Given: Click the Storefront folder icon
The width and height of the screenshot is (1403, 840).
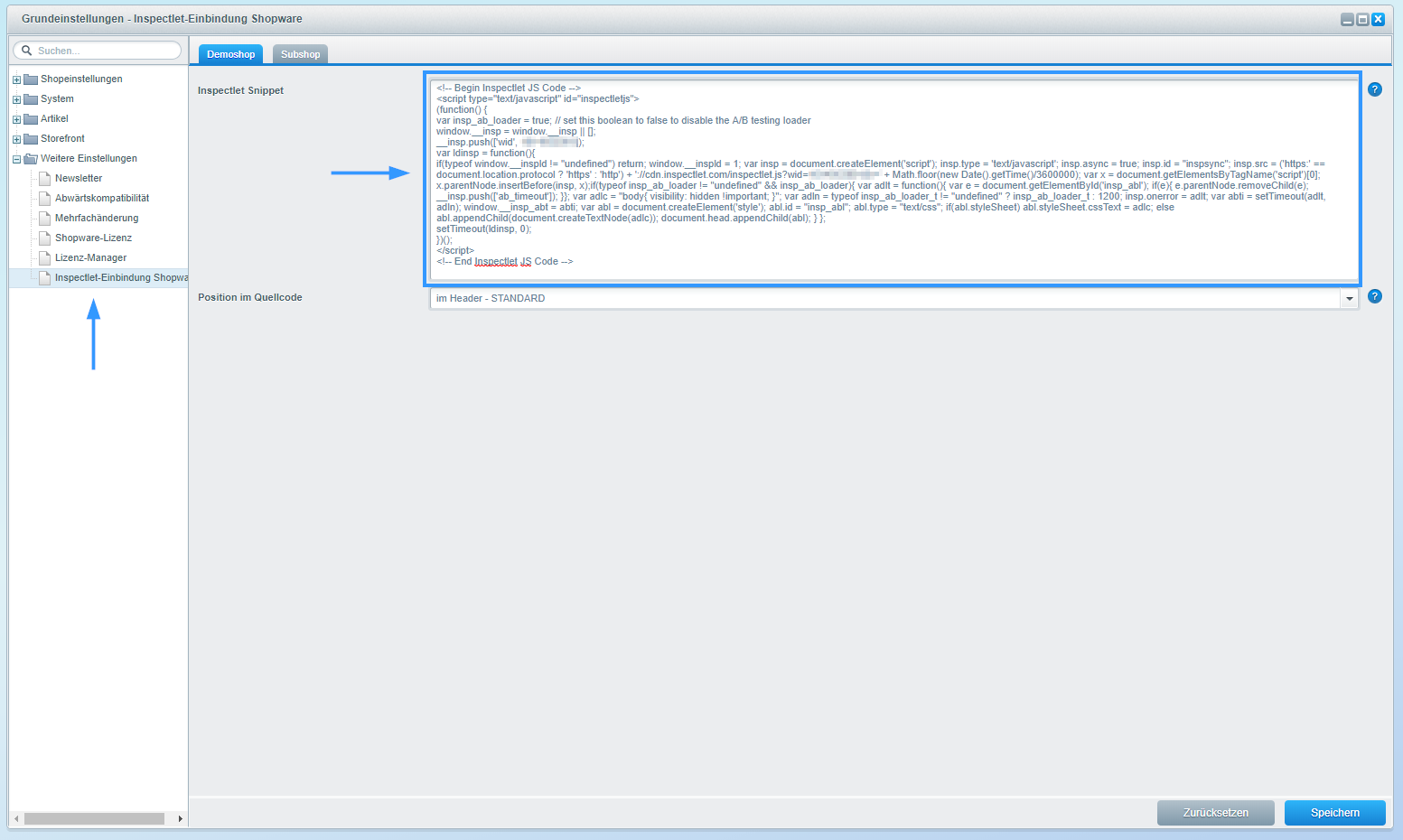Looking at the screenshot, I should (31, 138).
